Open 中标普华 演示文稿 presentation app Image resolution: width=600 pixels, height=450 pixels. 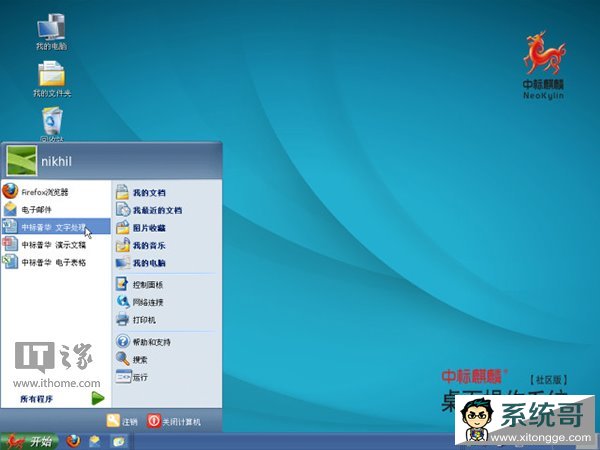(x=56, y=245)
